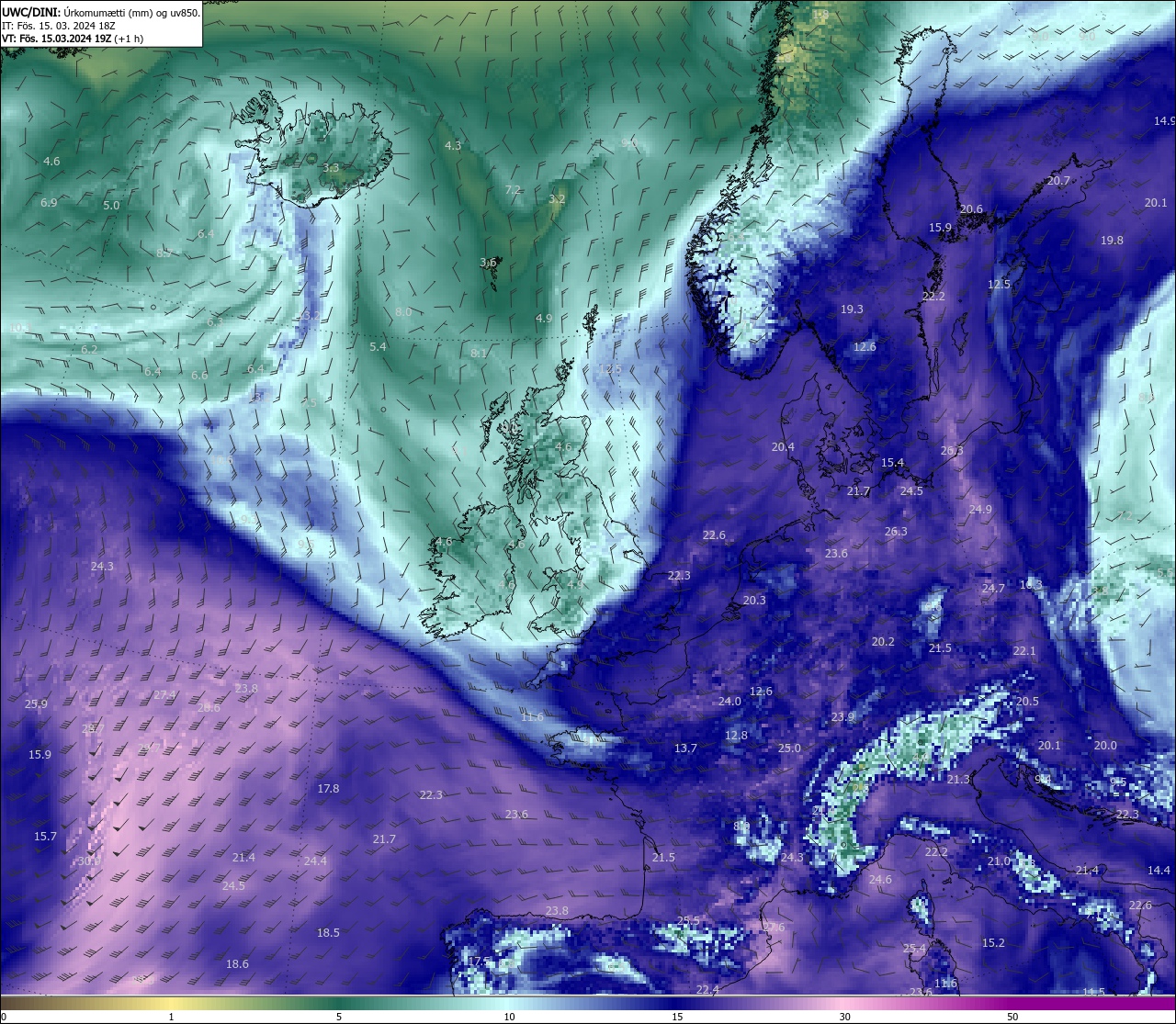
Task: Click the 12.8 value label
Action: tap(736, 735)
